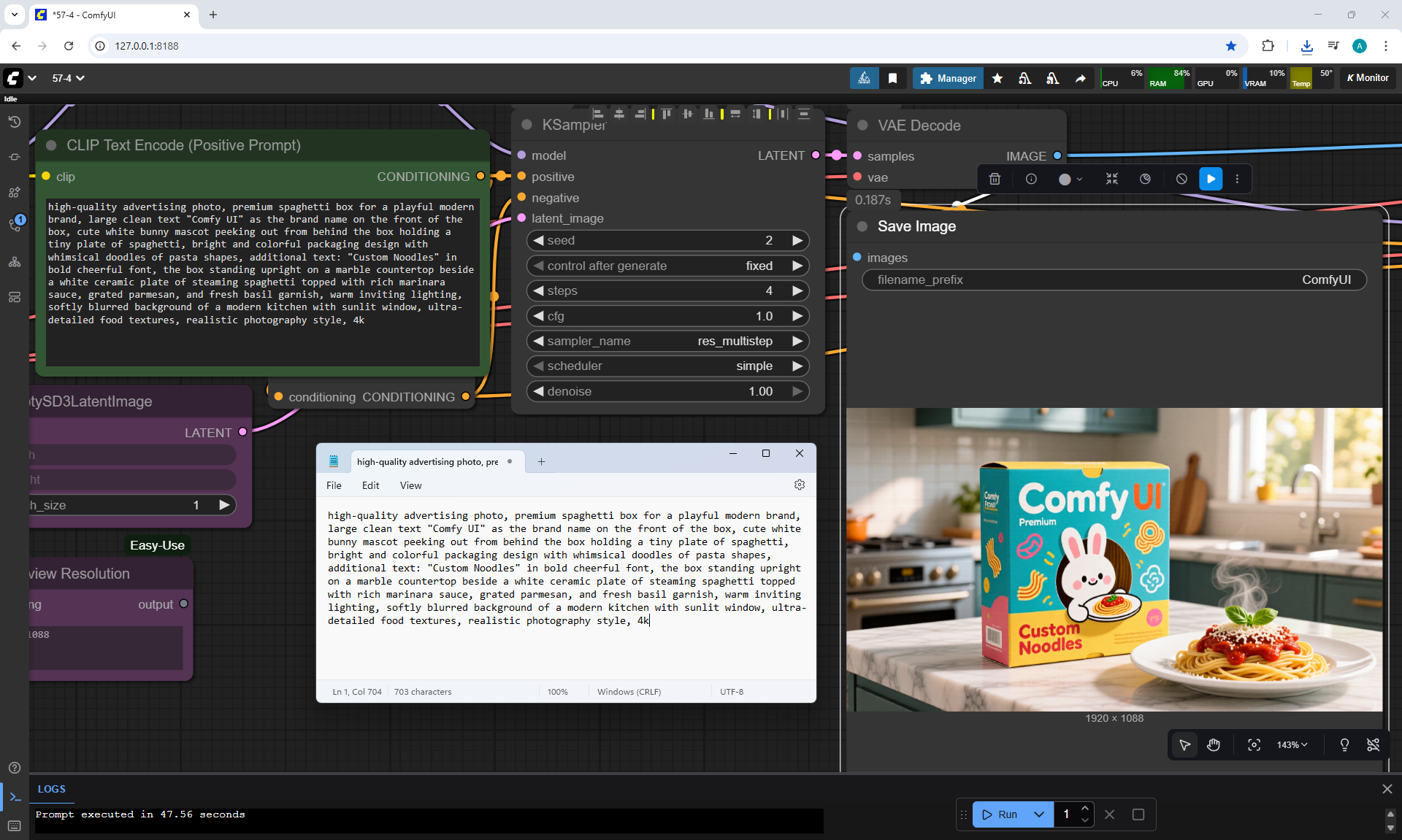Click the Manager button

click(x=948, y=78)
